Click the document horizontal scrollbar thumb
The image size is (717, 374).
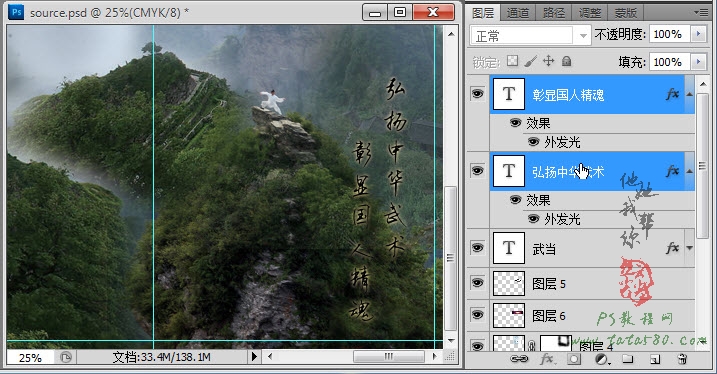(x=389, y=356)
